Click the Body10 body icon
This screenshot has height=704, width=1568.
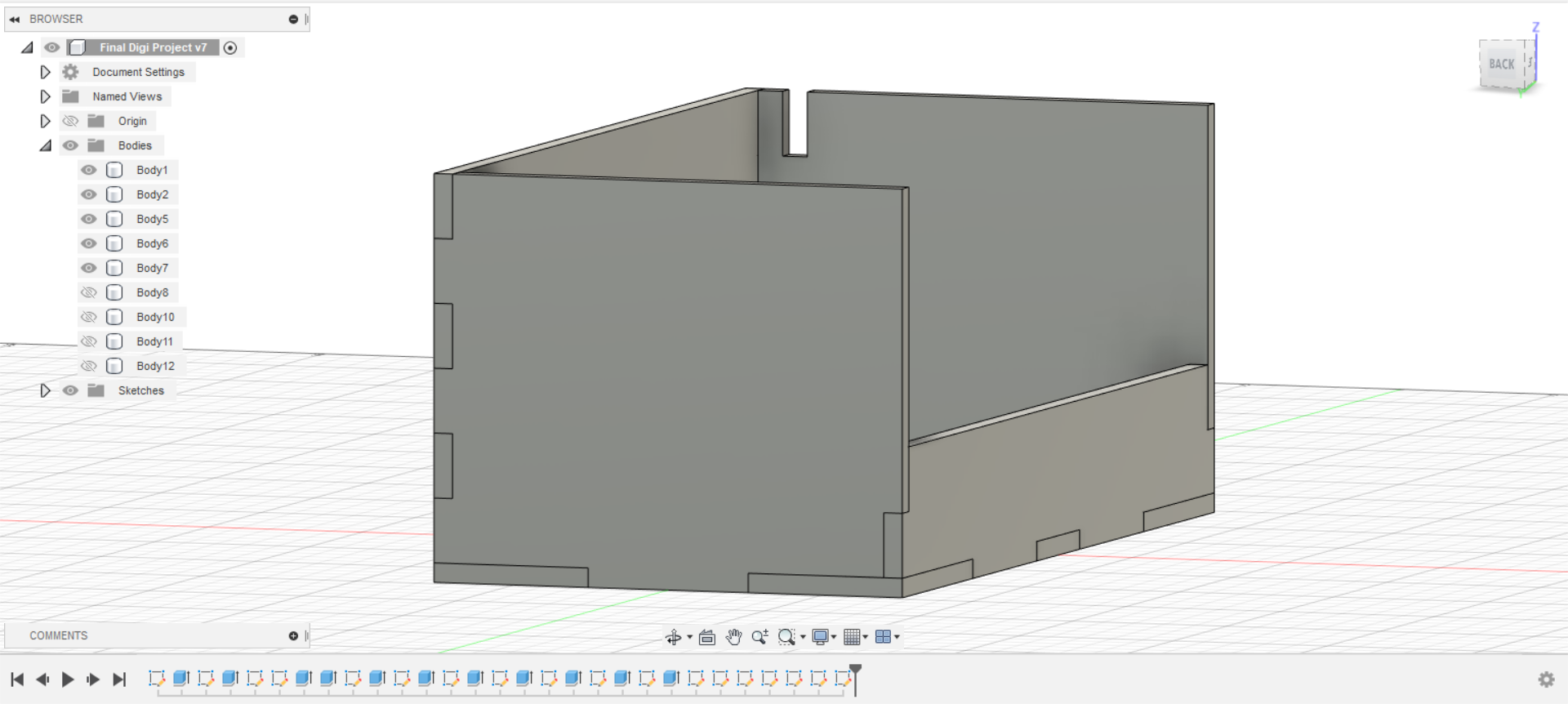point(114,317)
